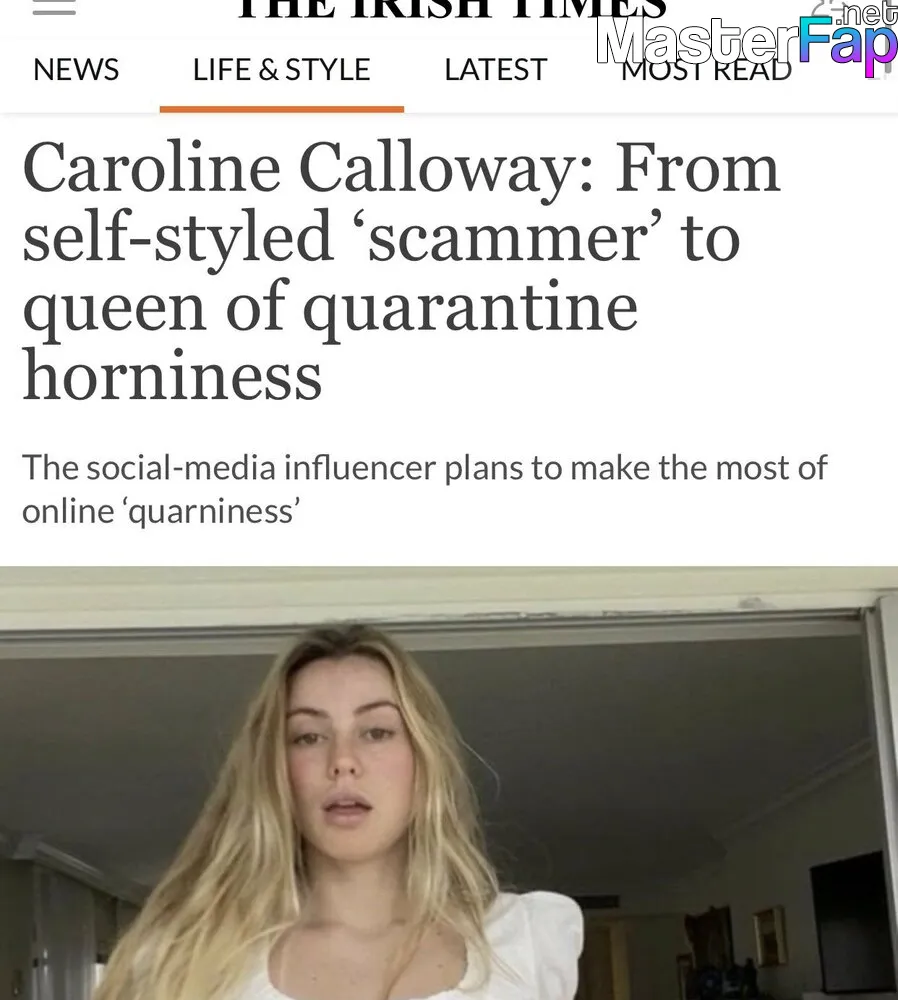Go to the LATEST tab
Screen dimensions: 898x1000
(496, 70)
